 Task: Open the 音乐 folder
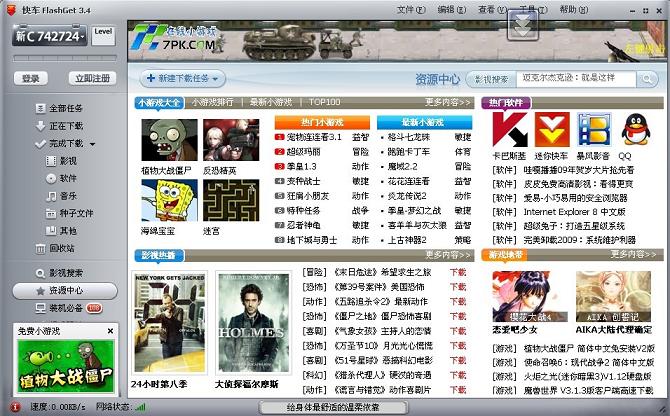[x=62, y=196]
